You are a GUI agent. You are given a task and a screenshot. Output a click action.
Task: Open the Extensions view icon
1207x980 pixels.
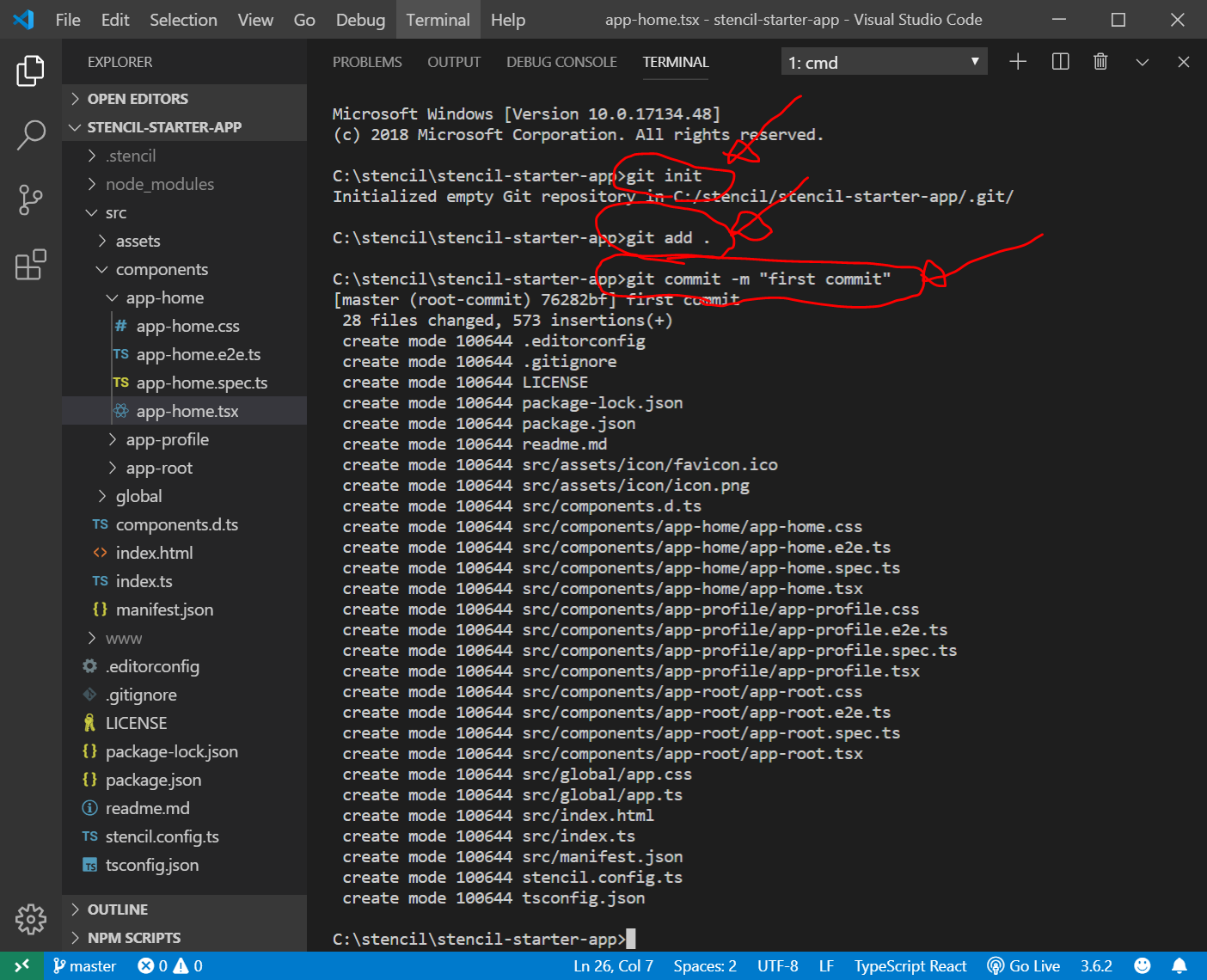coord(30,265)
